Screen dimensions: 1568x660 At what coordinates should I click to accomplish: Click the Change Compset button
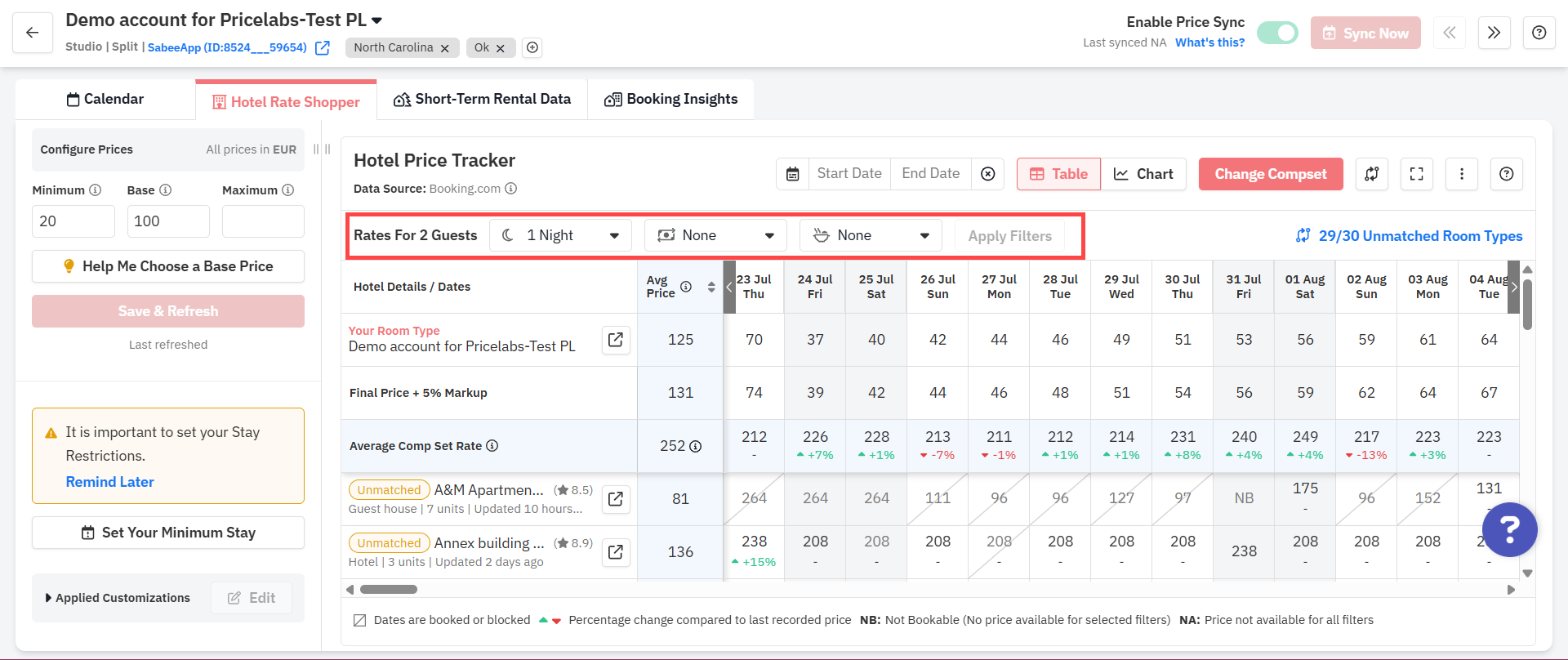click(x=1271, y=174)
